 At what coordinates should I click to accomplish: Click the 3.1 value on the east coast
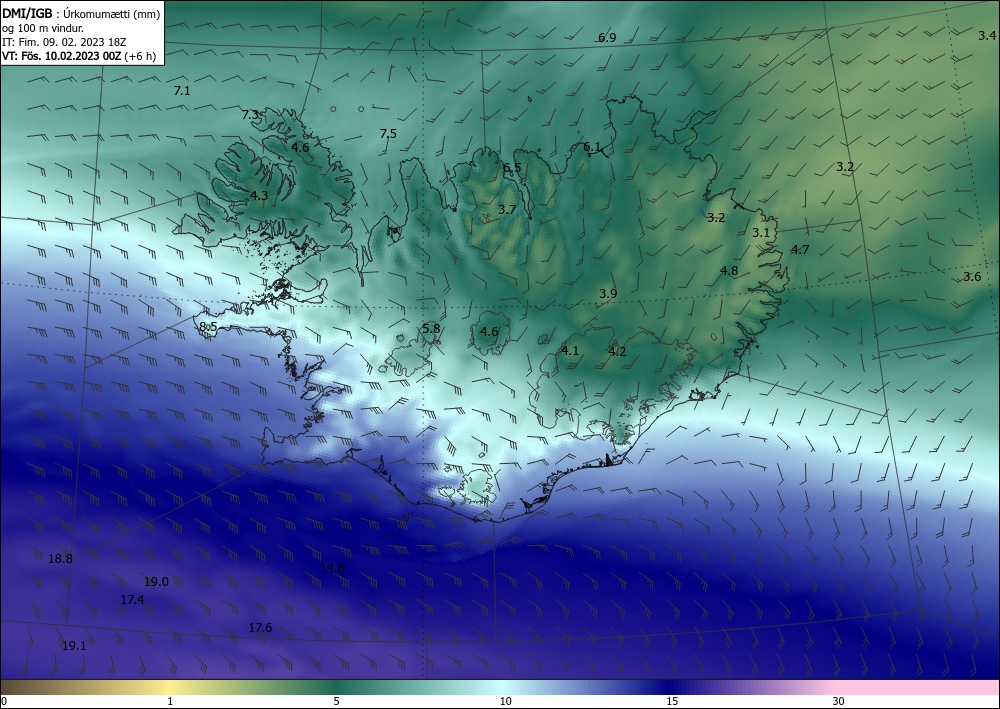[761, 233]
